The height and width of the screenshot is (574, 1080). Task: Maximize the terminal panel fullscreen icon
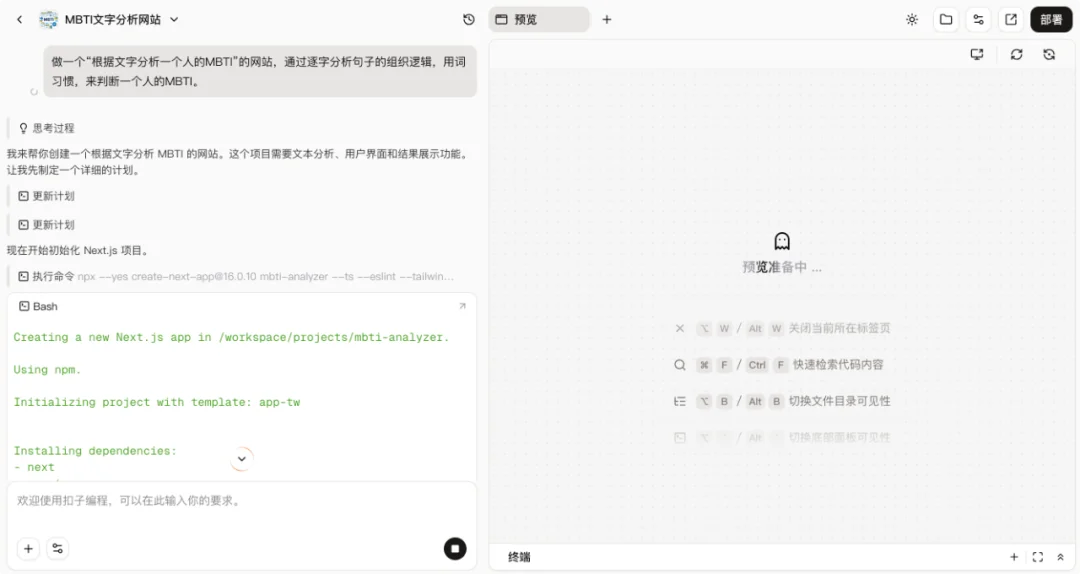[1038, 557]
